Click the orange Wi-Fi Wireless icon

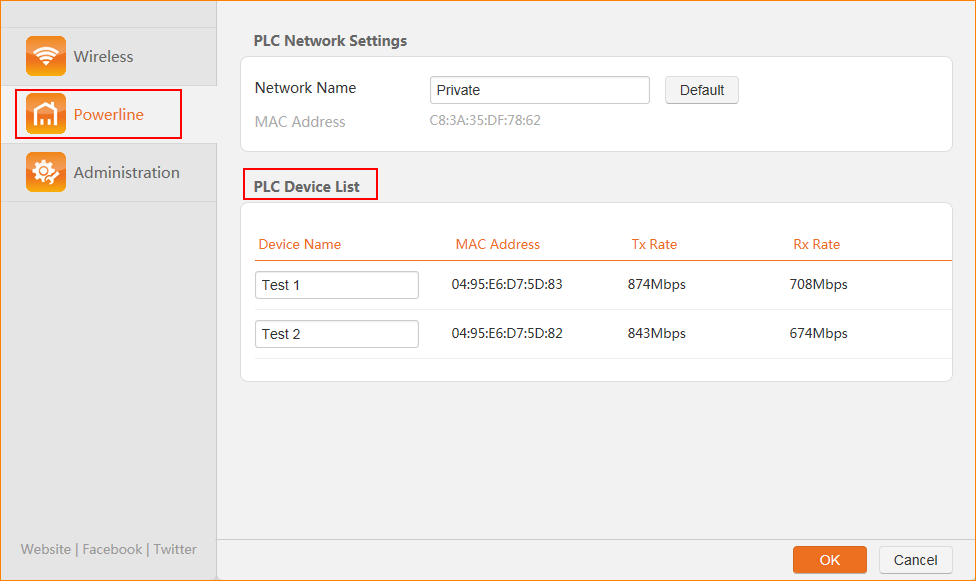46,57
